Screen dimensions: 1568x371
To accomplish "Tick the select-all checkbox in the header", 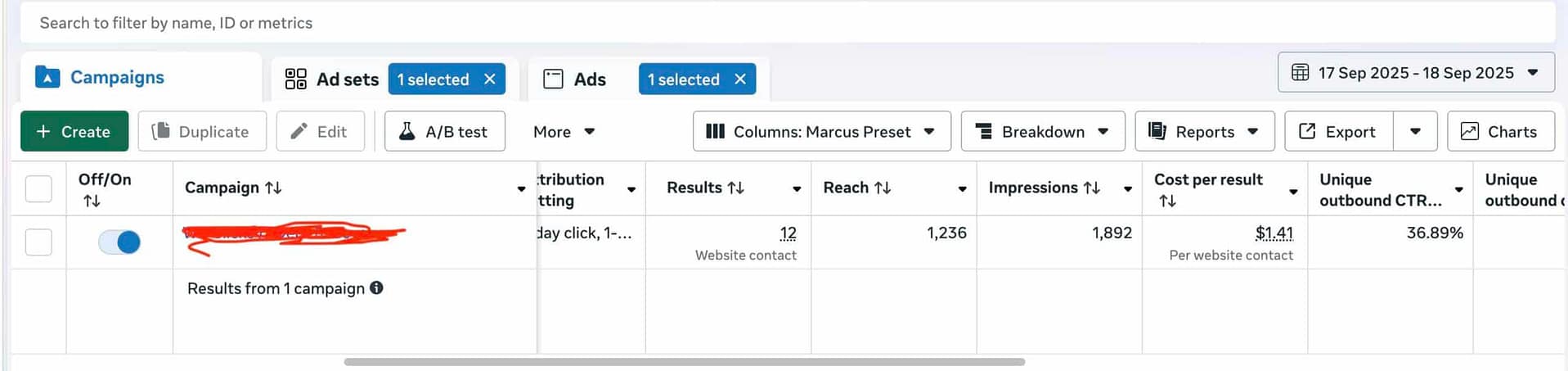I will 38,188.
